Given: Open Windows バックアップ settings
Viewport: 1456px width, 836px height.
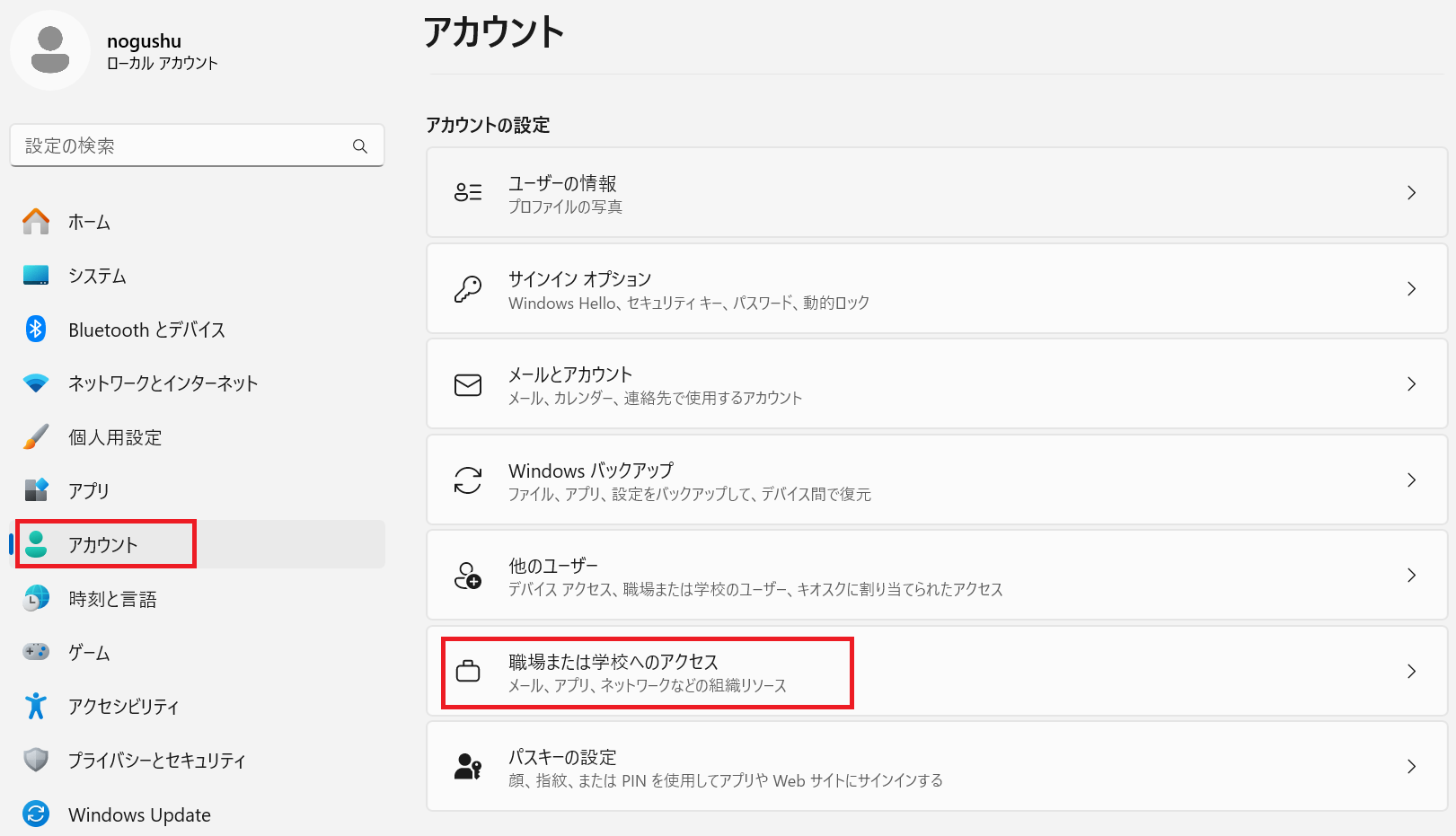Looking at the screenshot, I should [937, 480].
